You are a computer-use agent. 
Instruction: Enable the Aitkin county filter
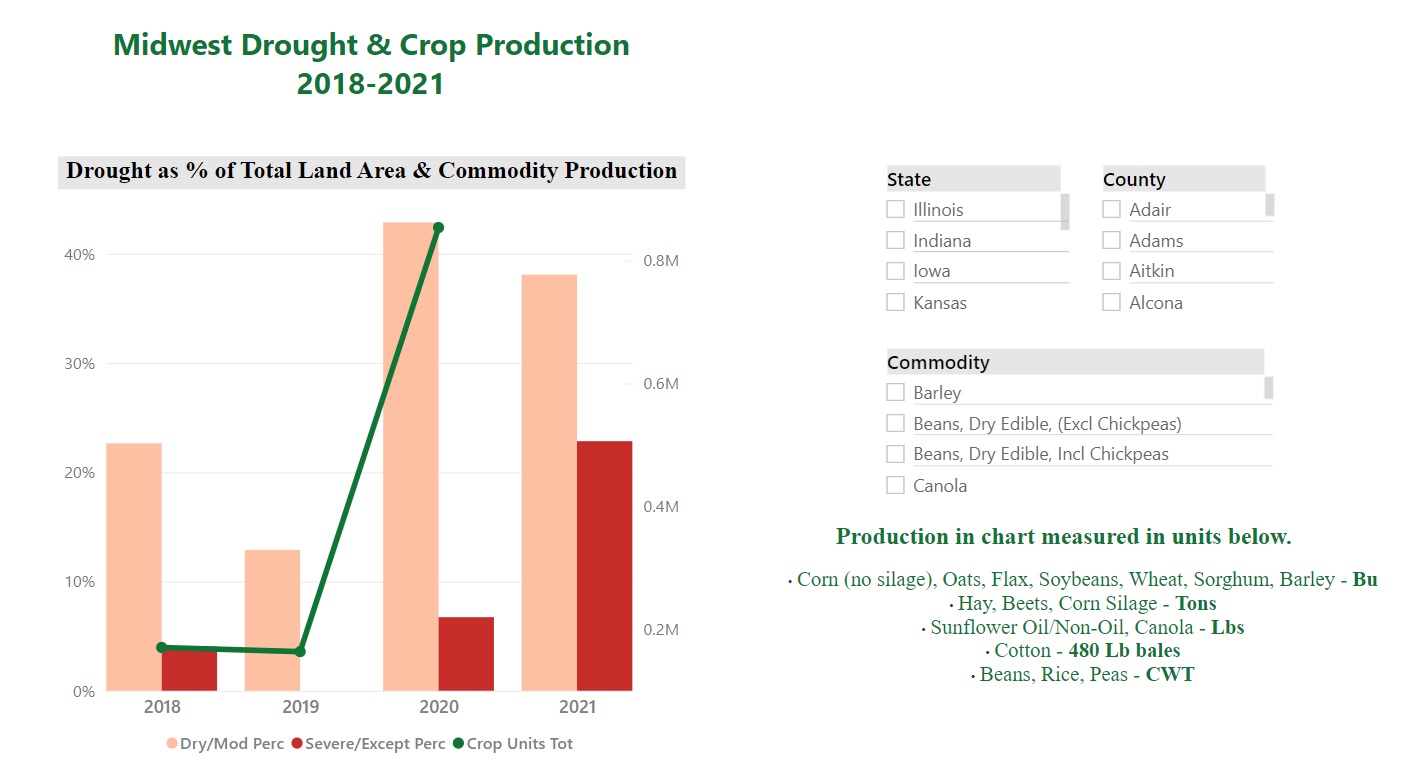(x=1111, y=270)
